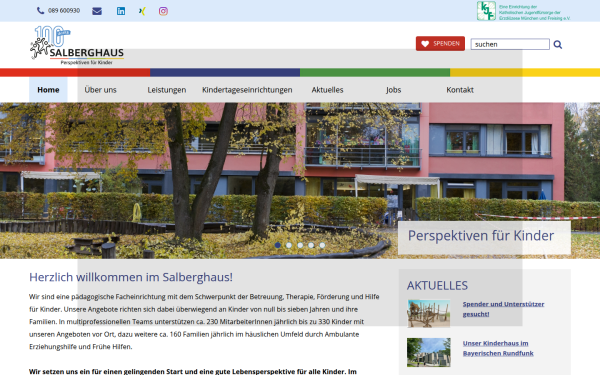Open the Über uns menu

click(100, 90)
